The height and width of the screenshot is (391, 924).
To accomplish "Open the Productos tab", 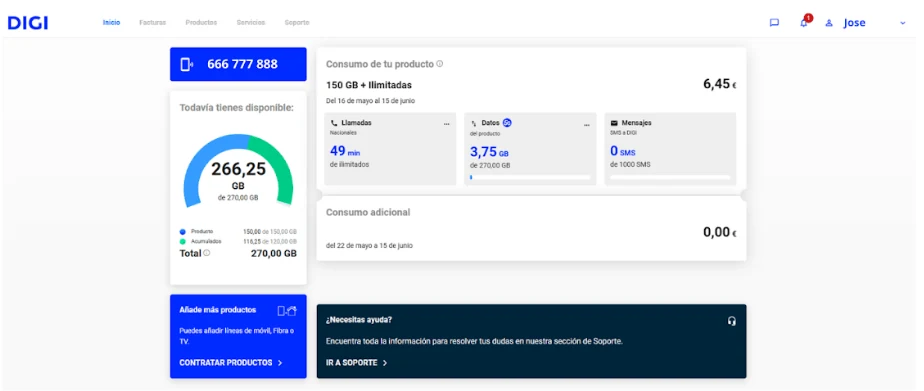I will 202,22.
